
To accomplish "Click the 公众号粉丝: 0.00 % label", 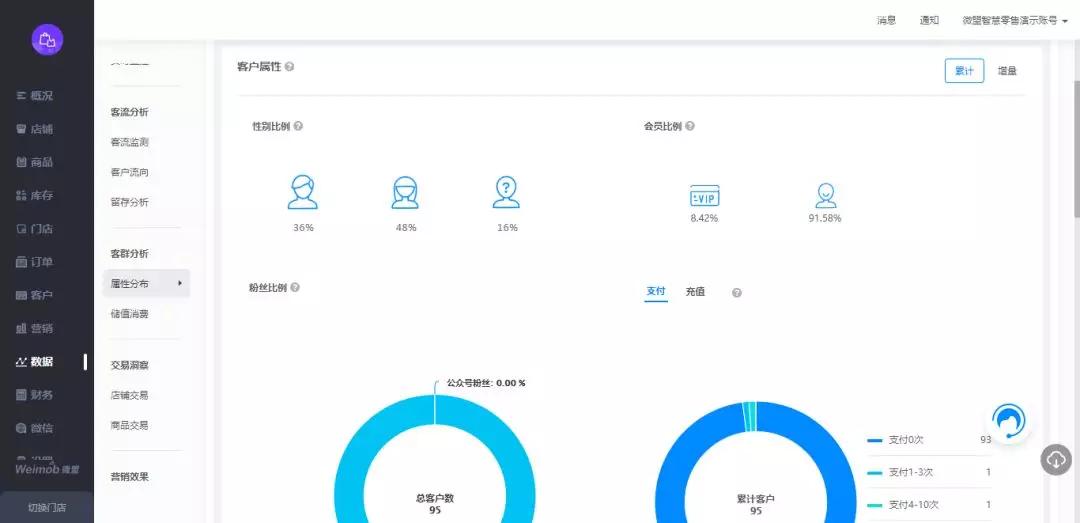I will click(x=486, y=383).
